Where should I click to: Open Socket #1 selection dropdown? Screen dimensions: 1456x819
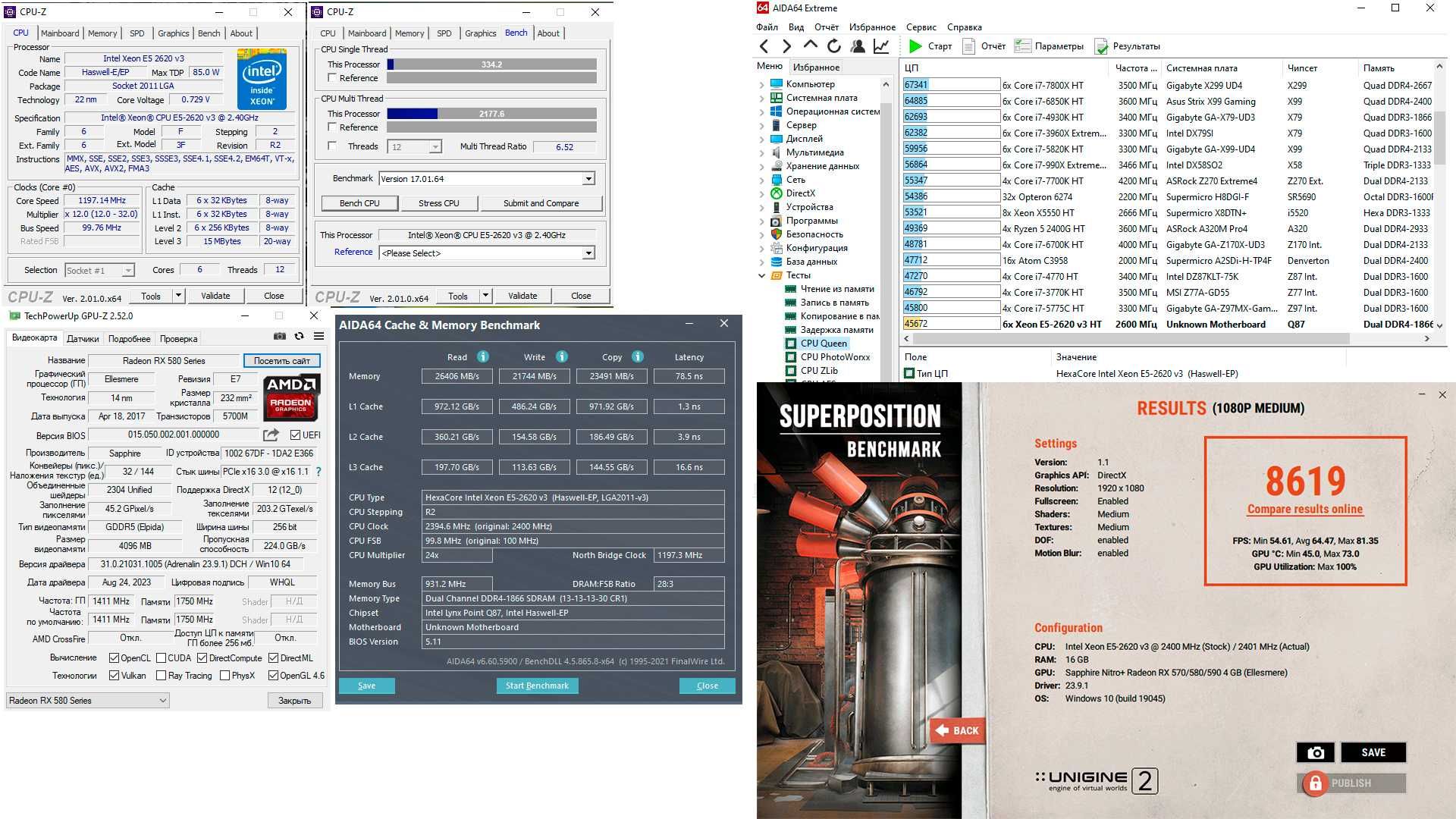[x=99, y=271]
